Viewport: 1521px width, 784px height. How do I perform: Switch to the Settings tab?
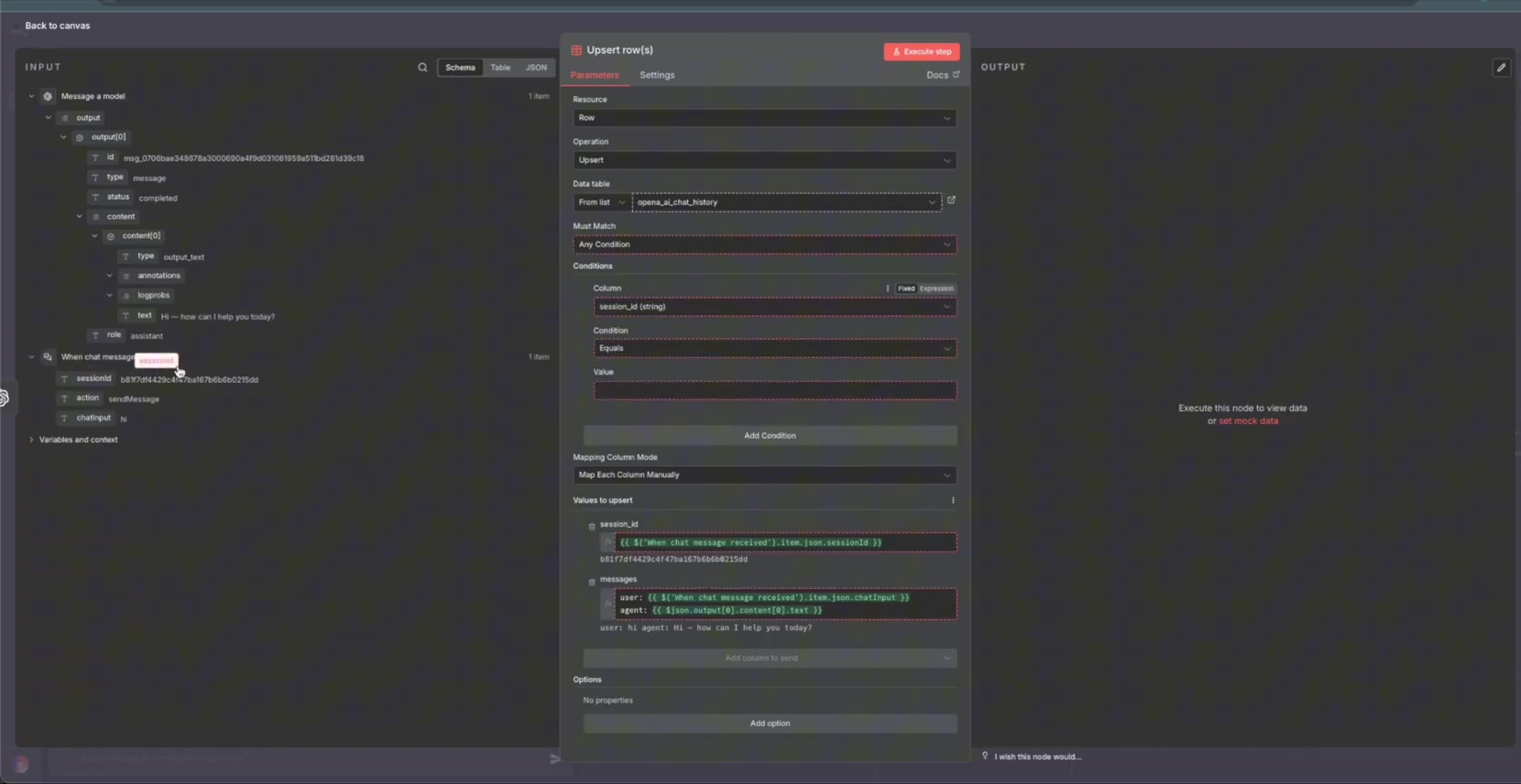[657, 75]
